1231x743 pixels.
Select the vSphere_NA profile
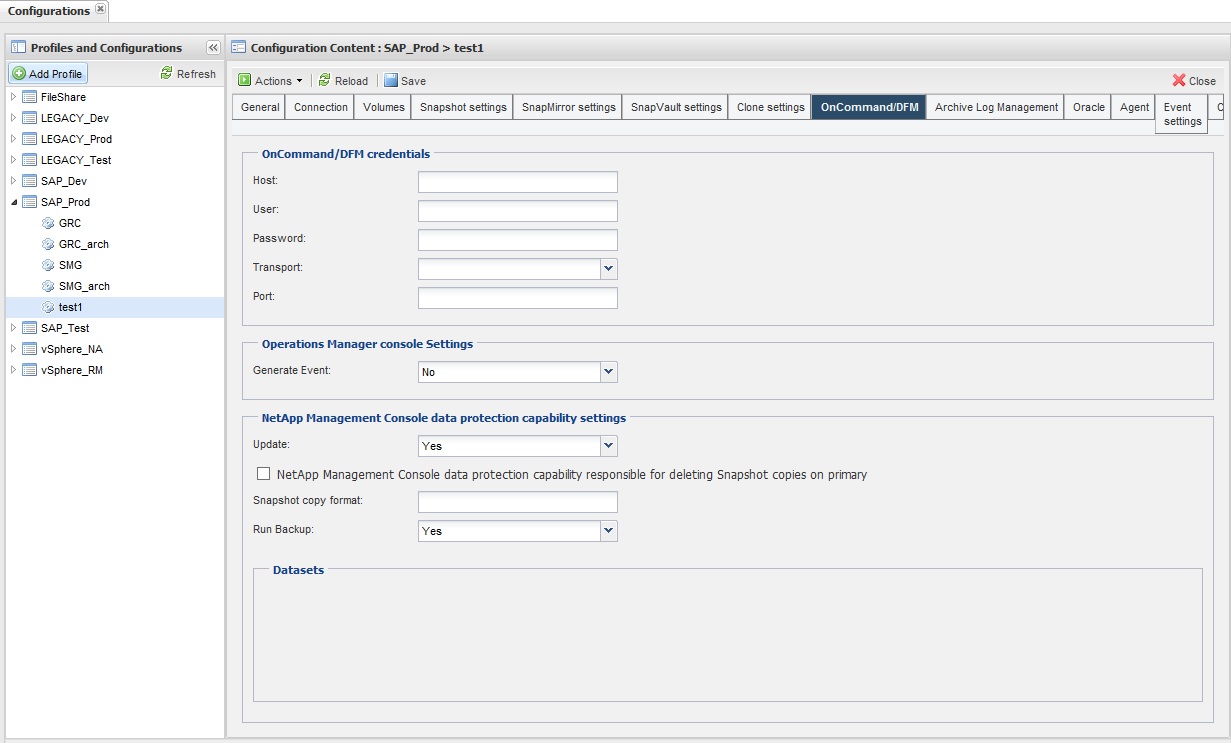coord(71,349)
